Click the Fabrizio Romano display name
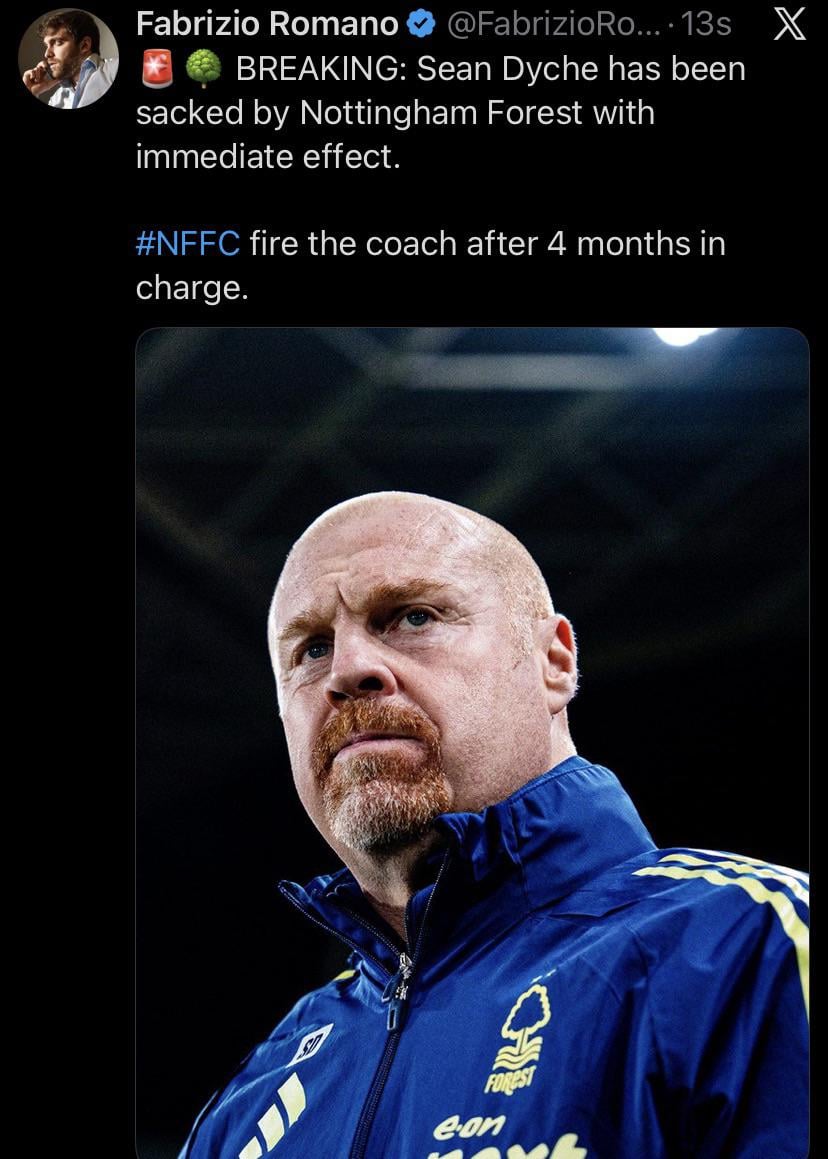Image resolution: width=828 pixels, height=1159 pixels. pos(267,25)
